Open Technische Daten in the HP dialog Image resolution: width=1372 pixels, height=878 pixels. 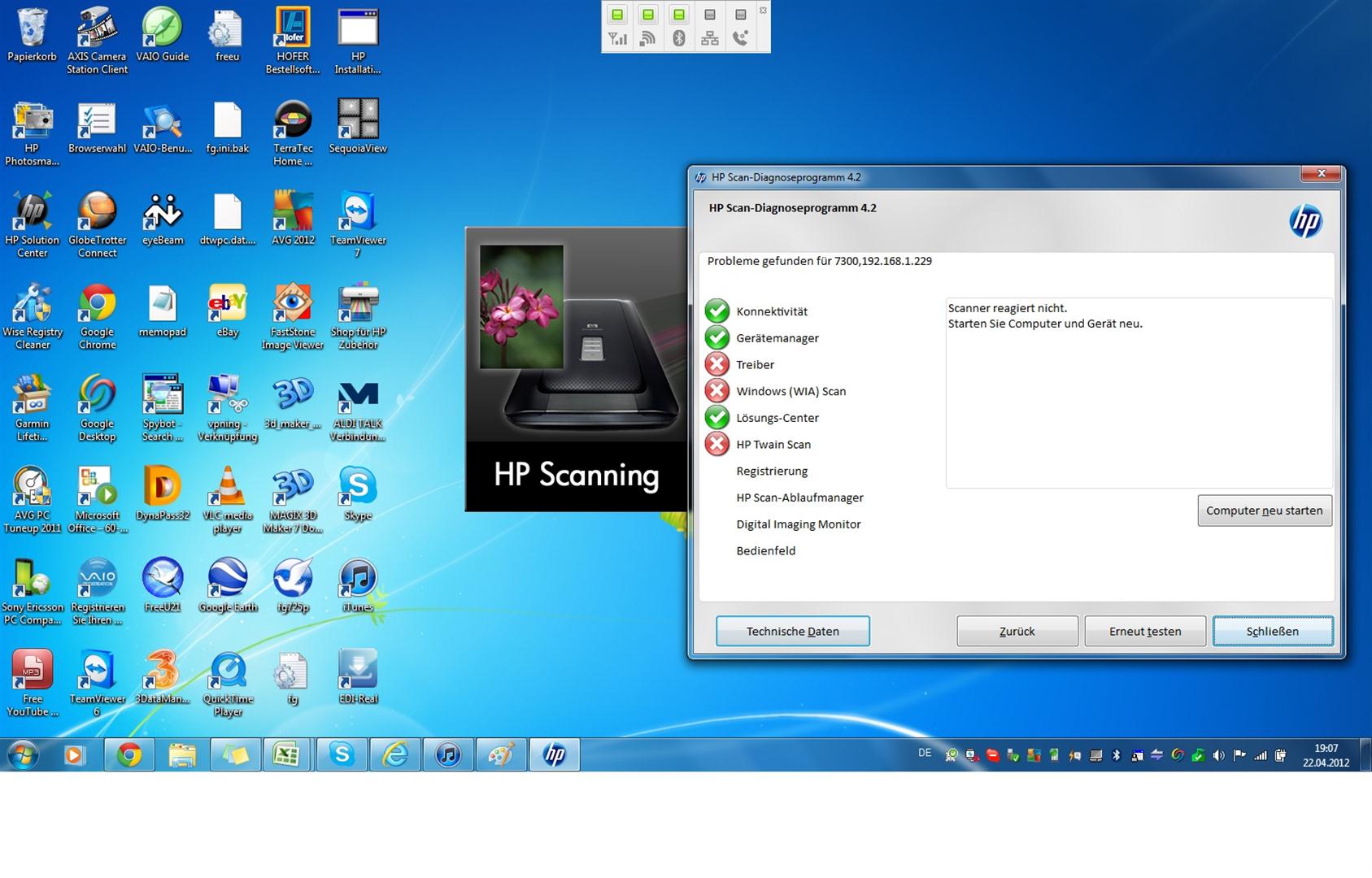point(792,631)
